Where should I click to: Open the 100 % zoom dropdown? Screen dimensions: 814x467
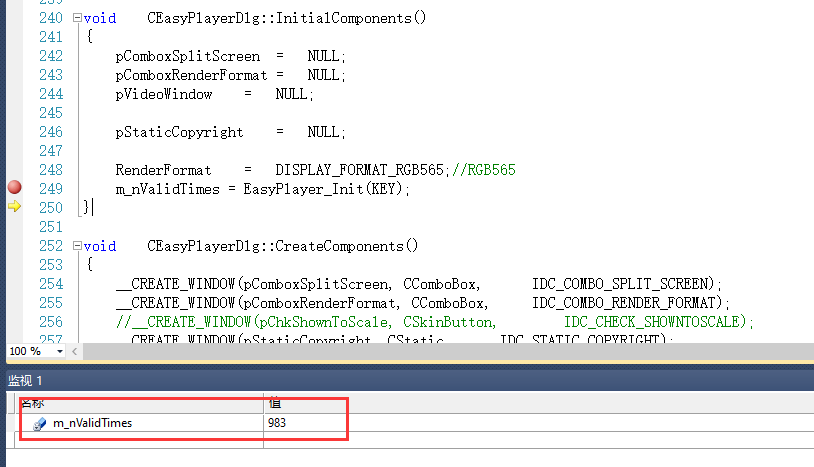coord(60,351)
